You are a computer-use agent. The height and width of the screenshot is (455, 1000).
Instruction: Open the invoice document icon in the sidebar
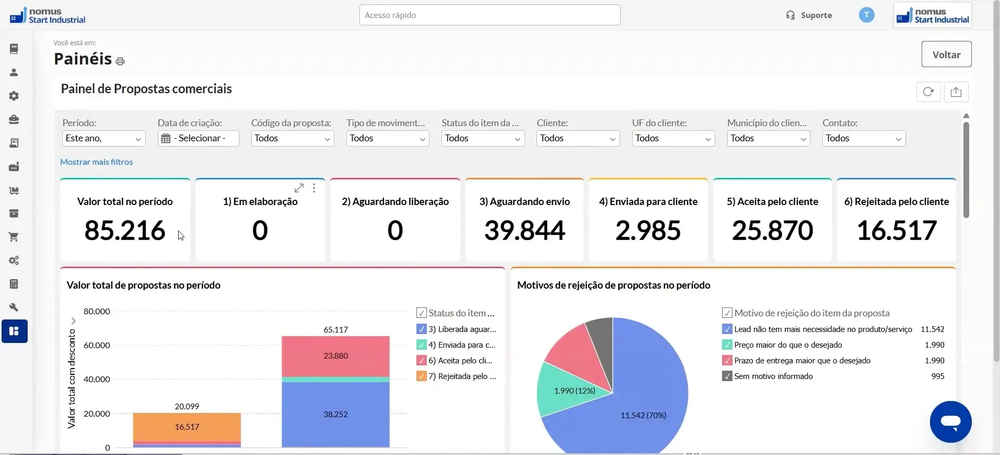pos(14,143)
